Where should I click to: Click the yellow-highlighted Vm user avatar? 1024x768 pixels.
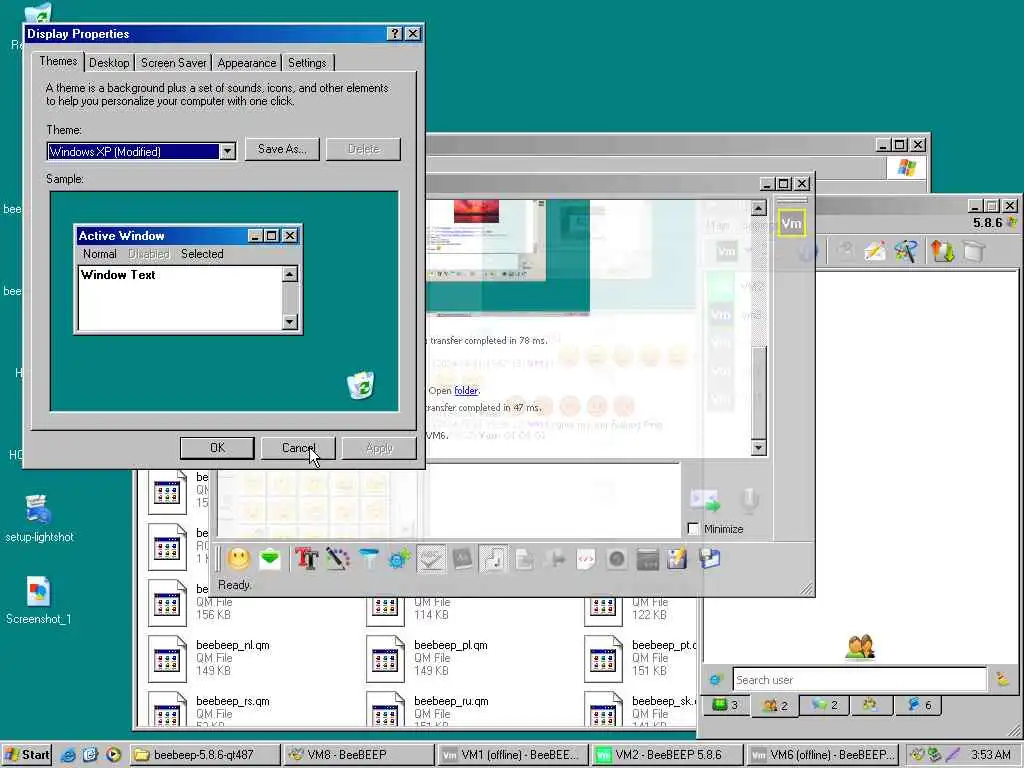pyautogui.click(x=791, y=223)
